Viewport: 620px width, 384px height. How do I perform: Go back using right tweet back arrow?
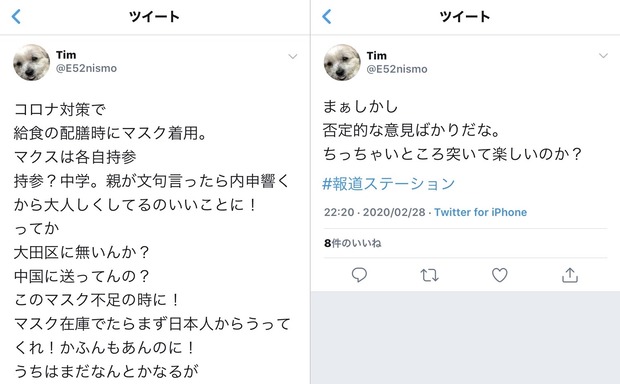click(x=327, y=17)
